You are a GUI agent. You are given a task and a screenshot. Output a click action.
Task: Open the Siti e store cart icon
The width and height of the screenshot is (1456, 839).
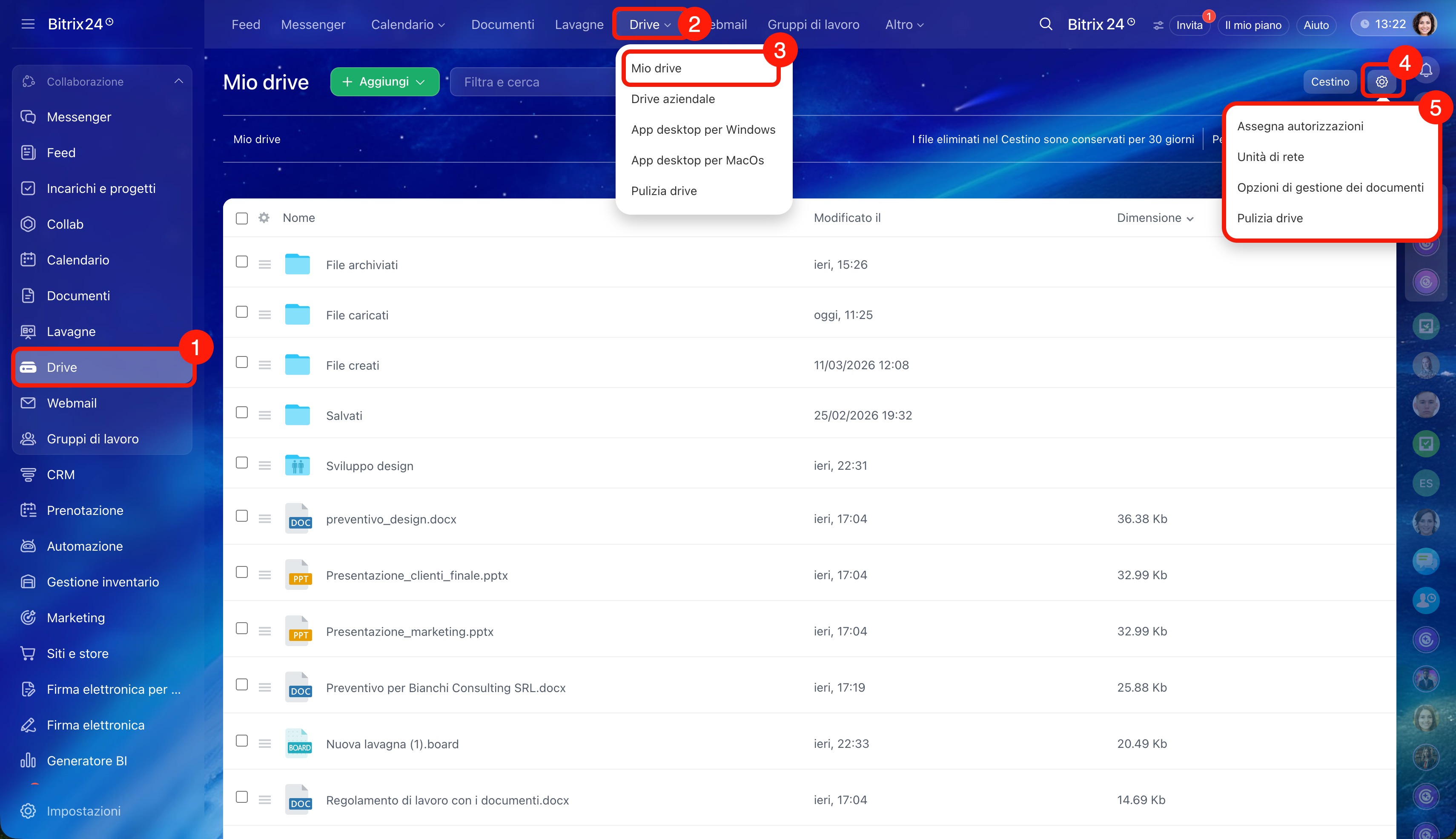point(28,653)
